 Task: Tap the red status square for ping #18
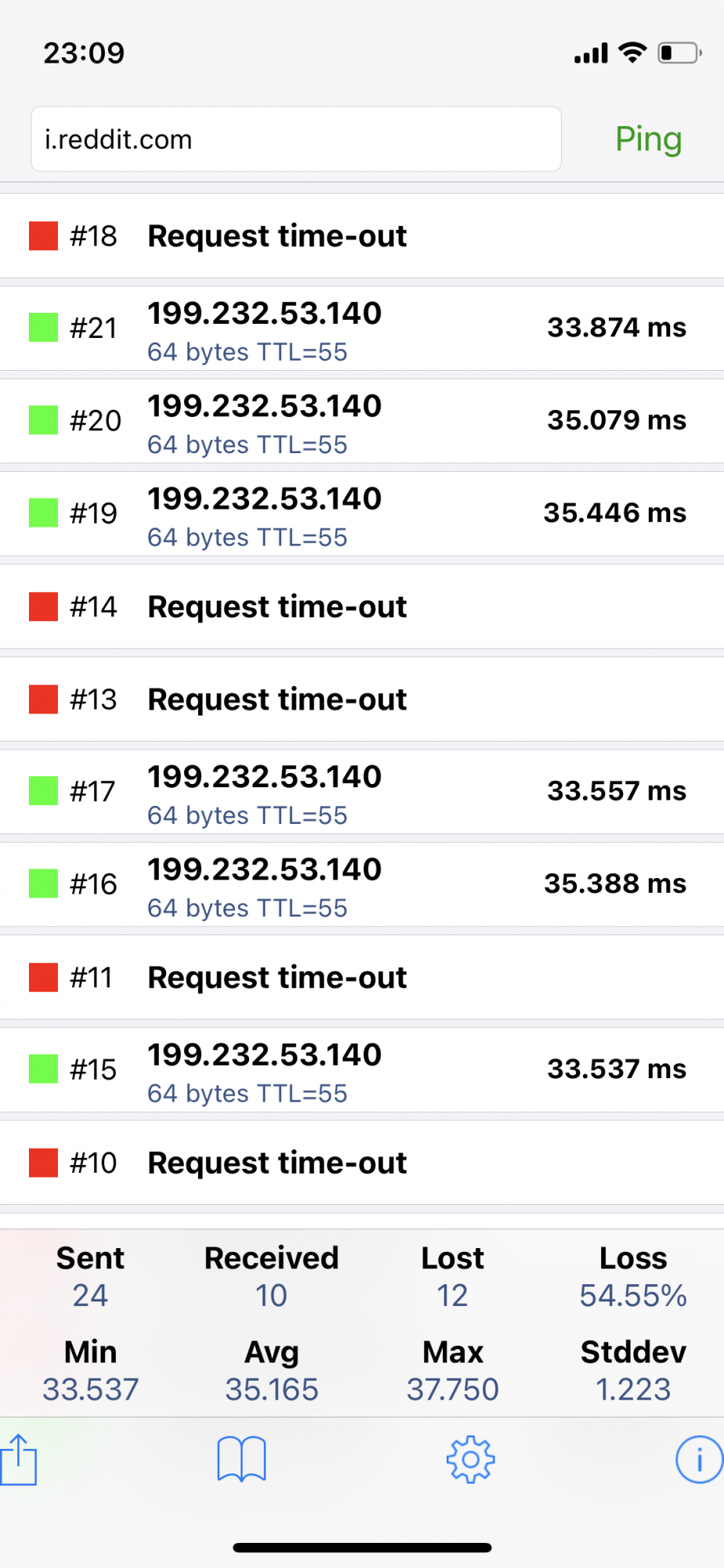pos(43,235)
